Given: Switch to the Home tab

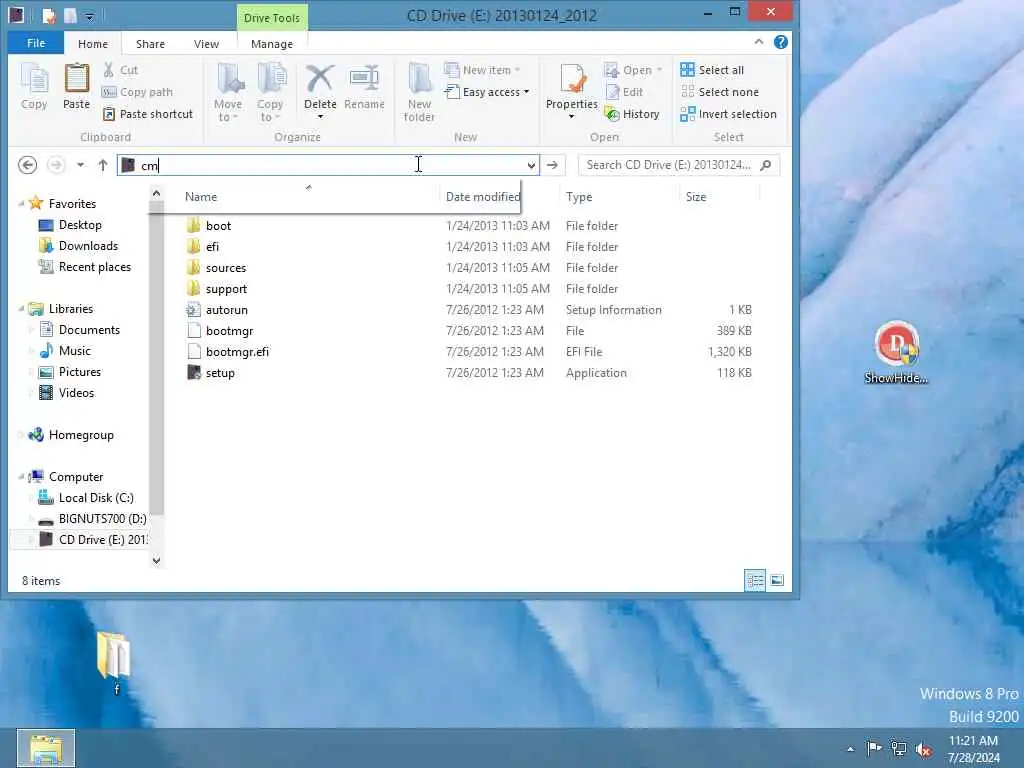Looking at the screenshot, I should click(93, 44).
